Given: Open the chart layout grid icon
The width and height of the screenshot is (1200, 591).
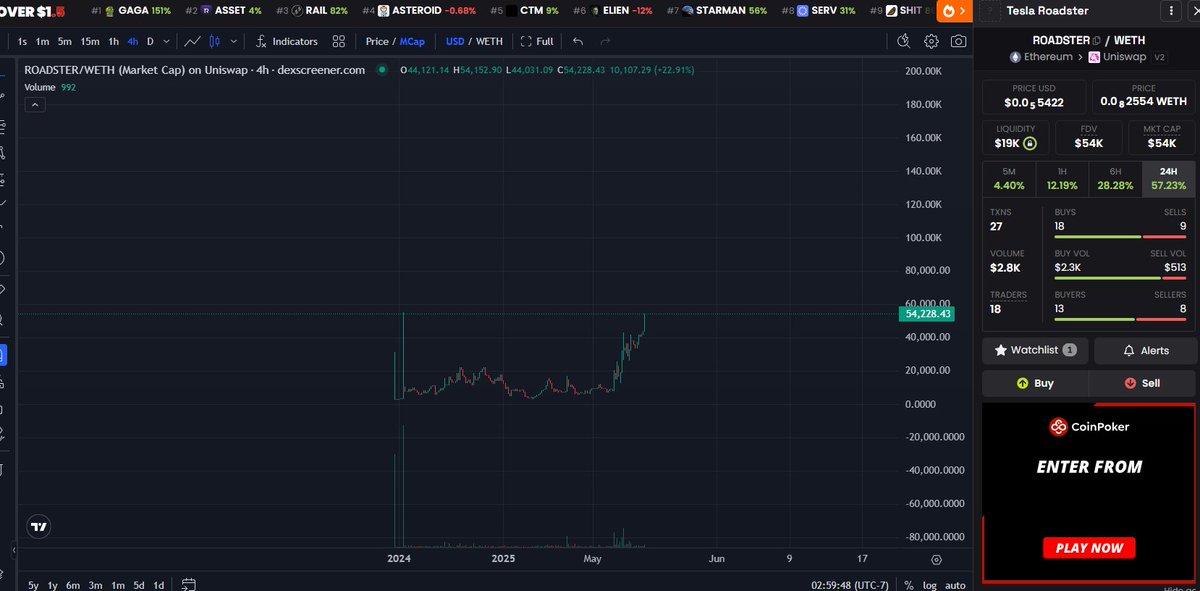Looking at the screenshot, I should pyautogui.click(x=339, y=41).
